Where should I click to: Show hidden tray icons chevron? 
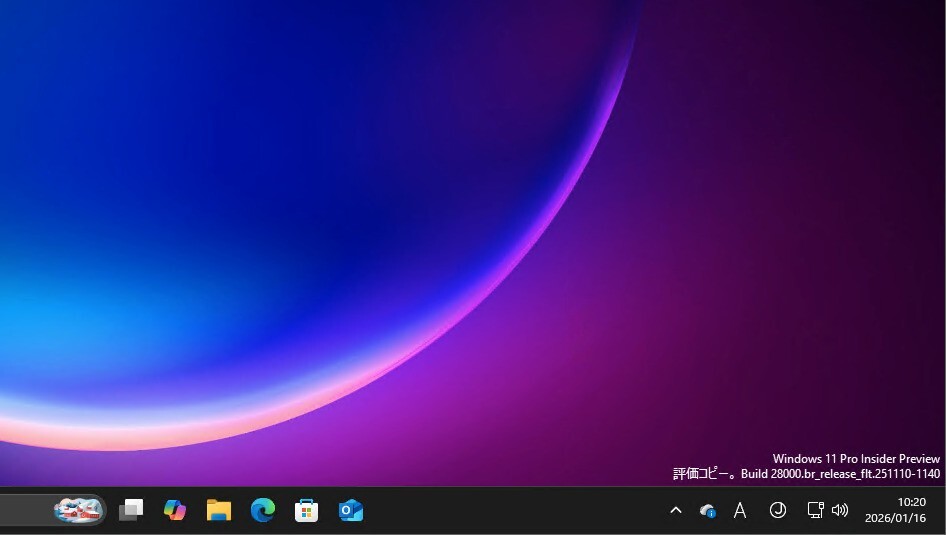point(676,510)
